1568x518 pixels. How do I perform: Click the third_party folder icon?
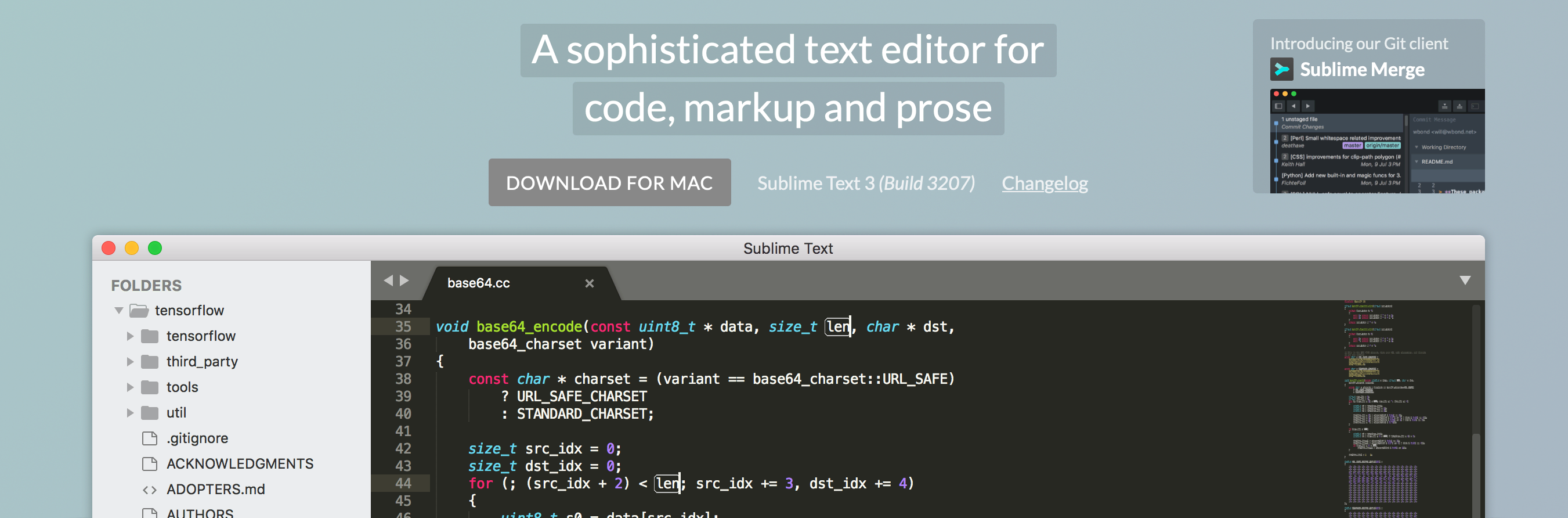(x=150, y=361)
